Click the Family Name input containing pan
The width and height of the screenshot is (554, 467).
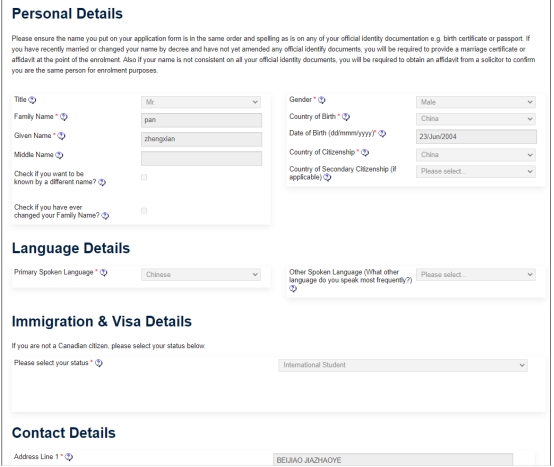pyautogui.click(x=201, y=120)
